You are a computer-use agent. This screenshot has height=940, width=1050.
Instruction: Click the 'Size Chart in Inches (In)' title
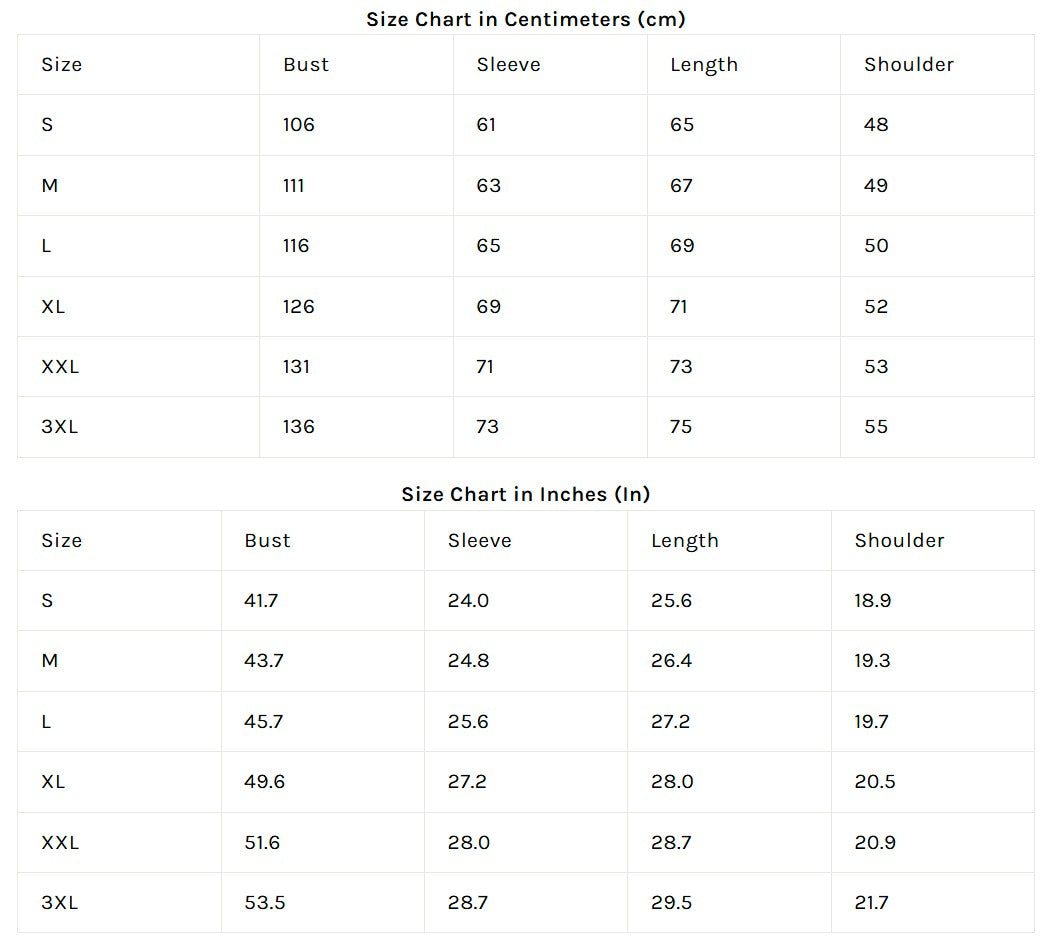coord(526,494)
